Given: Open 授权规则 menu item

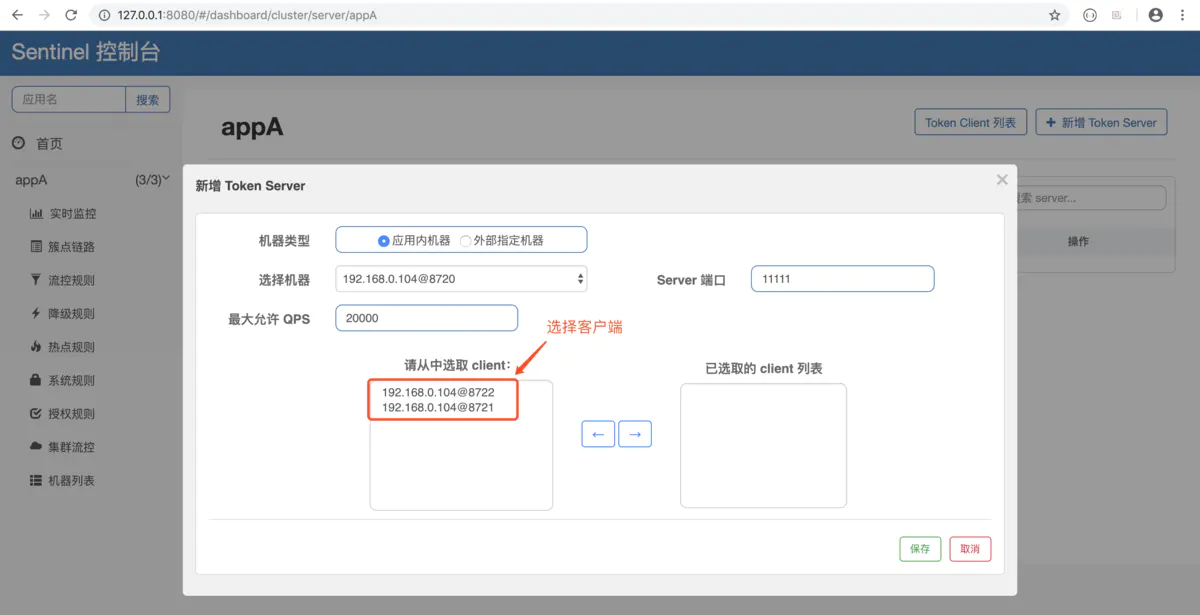Looking at the screenshot, I should pos(72,413).
